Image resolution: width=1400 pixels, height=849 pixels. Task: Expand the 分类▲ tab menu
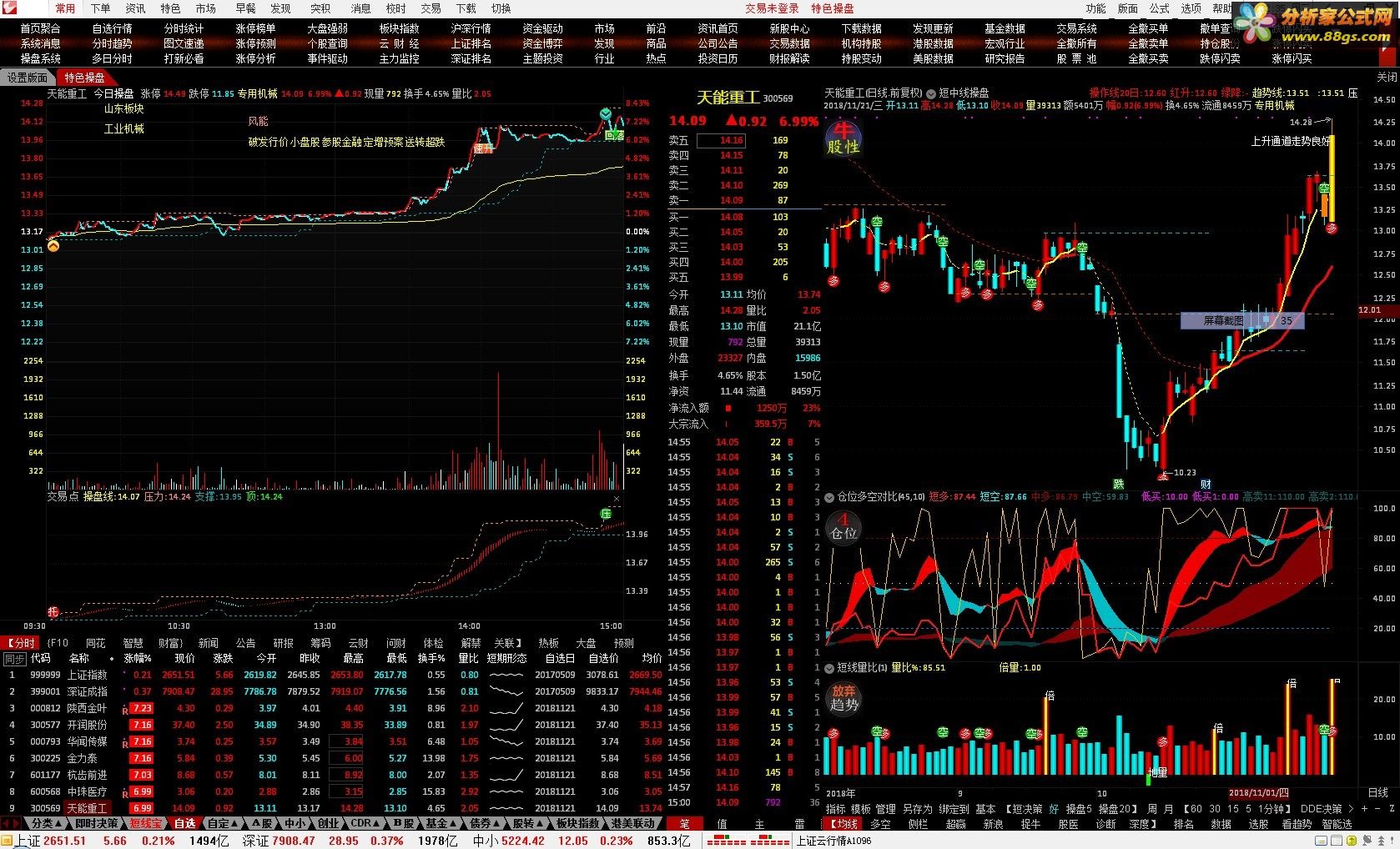[47, 823]
